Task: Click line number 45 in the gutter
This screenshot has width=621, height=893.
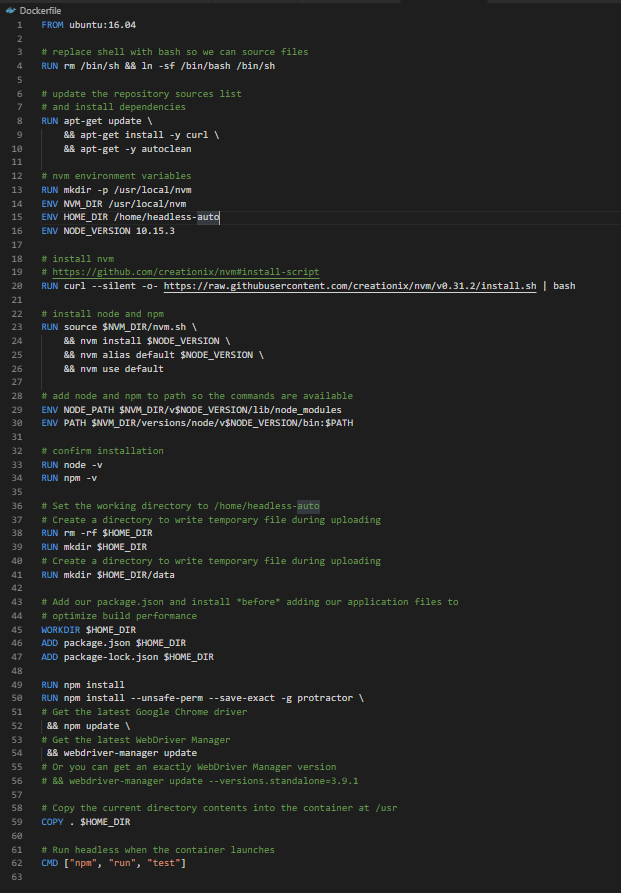Action: (17, 629)
